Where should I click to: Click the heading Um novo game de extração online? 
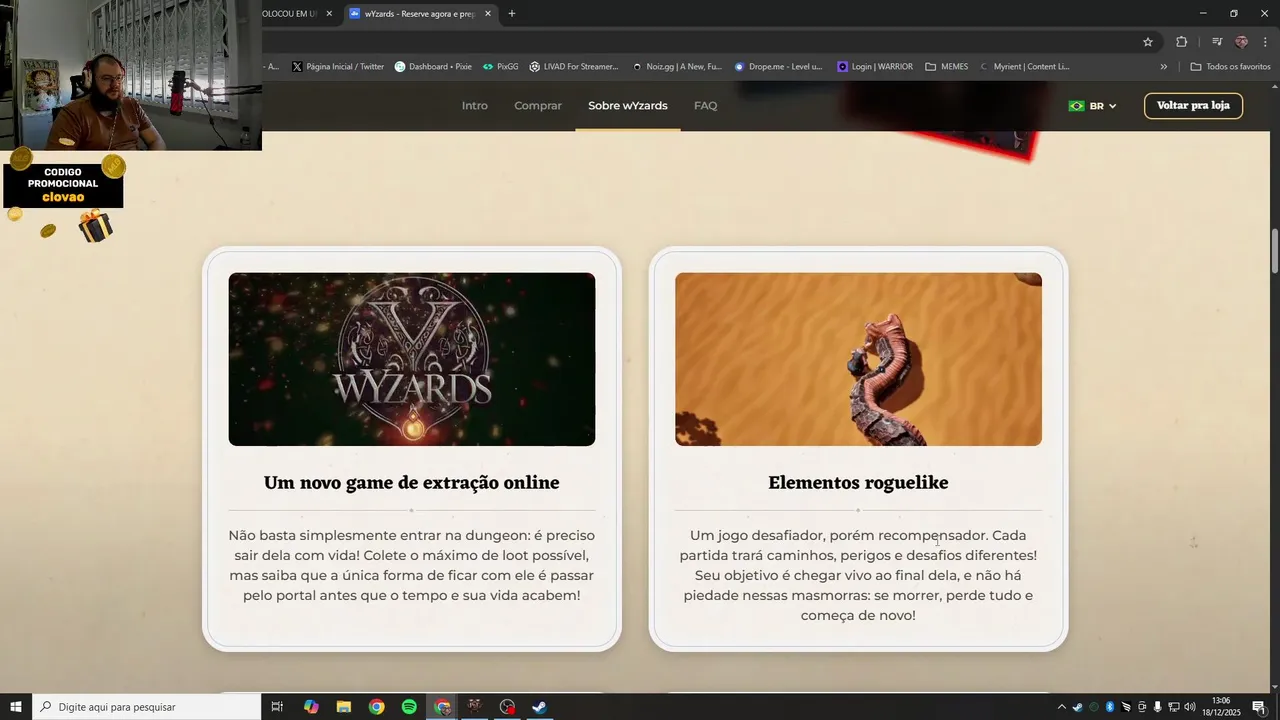click(x=411, y=483)
